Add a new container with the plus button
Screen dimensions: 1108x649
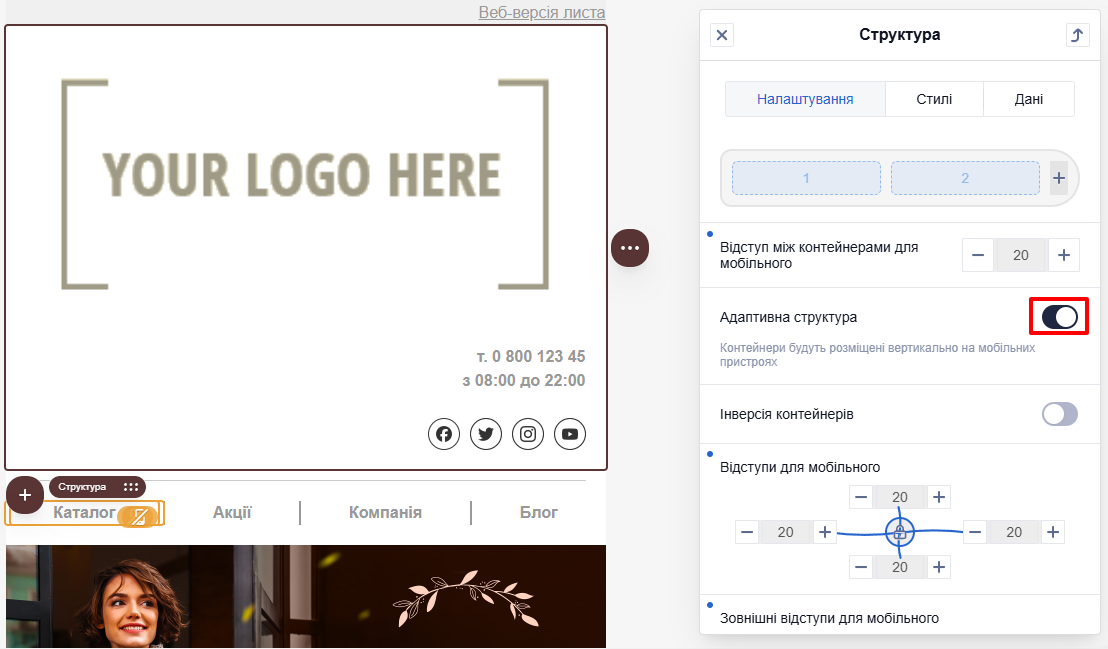(x=1059, y=178)
